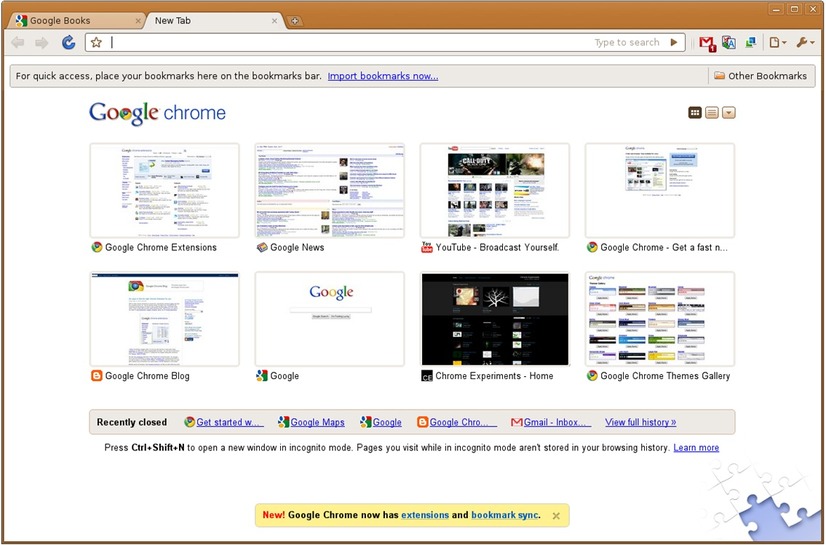The width and height of the screenshot is (826, 545).
Task: Expand the view options dropdown arrow
Action: 729,112
